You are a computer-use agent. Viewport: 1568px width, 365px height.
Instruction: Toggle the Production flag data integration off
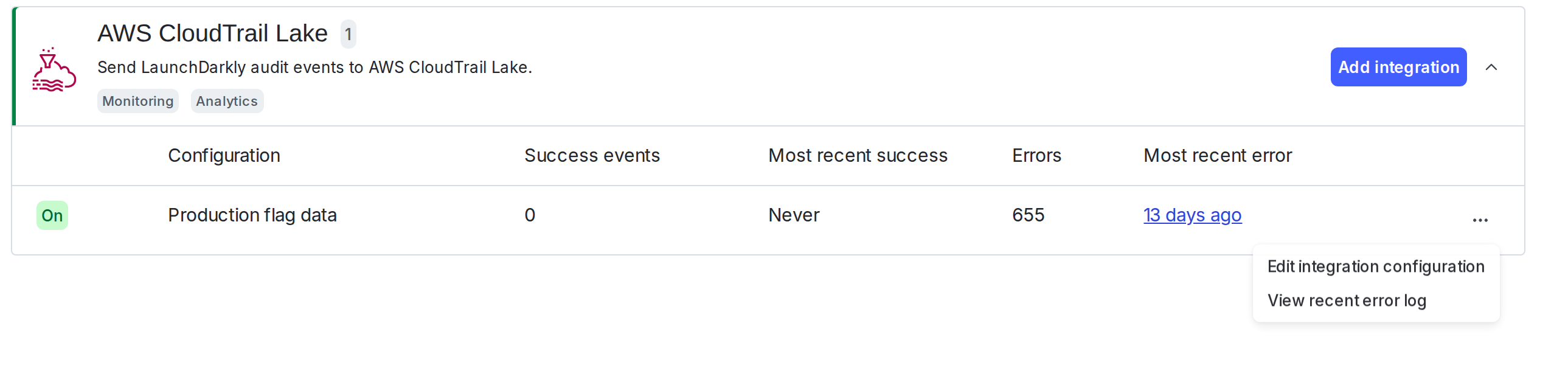(x=52, y=215)
